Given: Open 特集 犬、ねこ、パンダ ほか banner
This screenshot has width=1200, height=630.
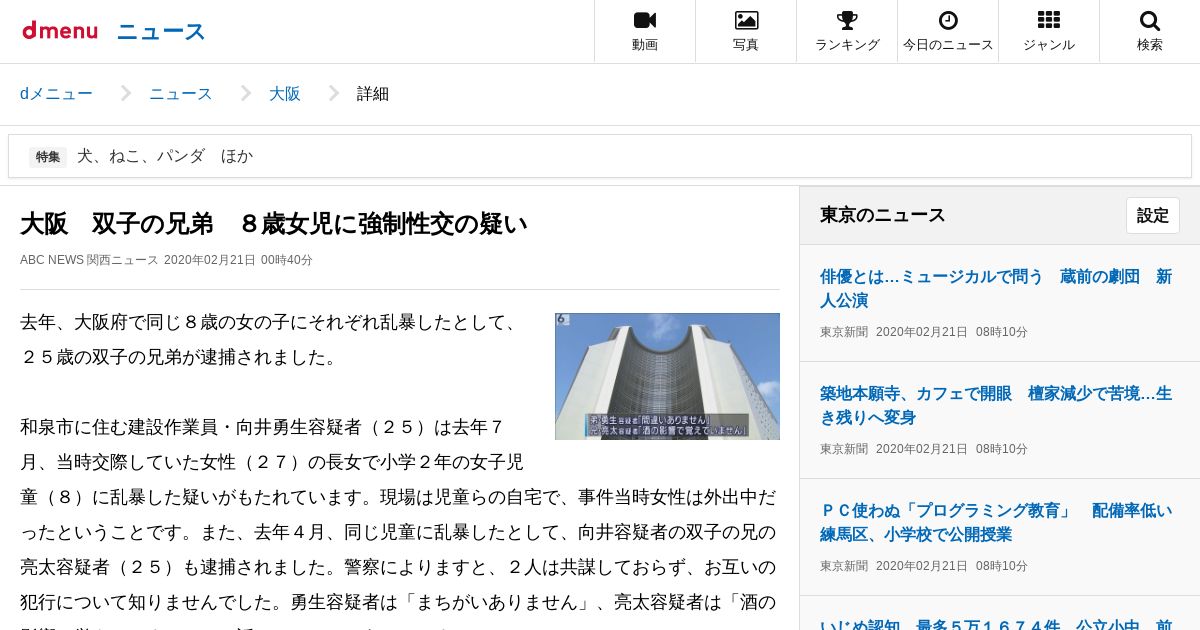Looking at the screenshot, I should point(600,156).
